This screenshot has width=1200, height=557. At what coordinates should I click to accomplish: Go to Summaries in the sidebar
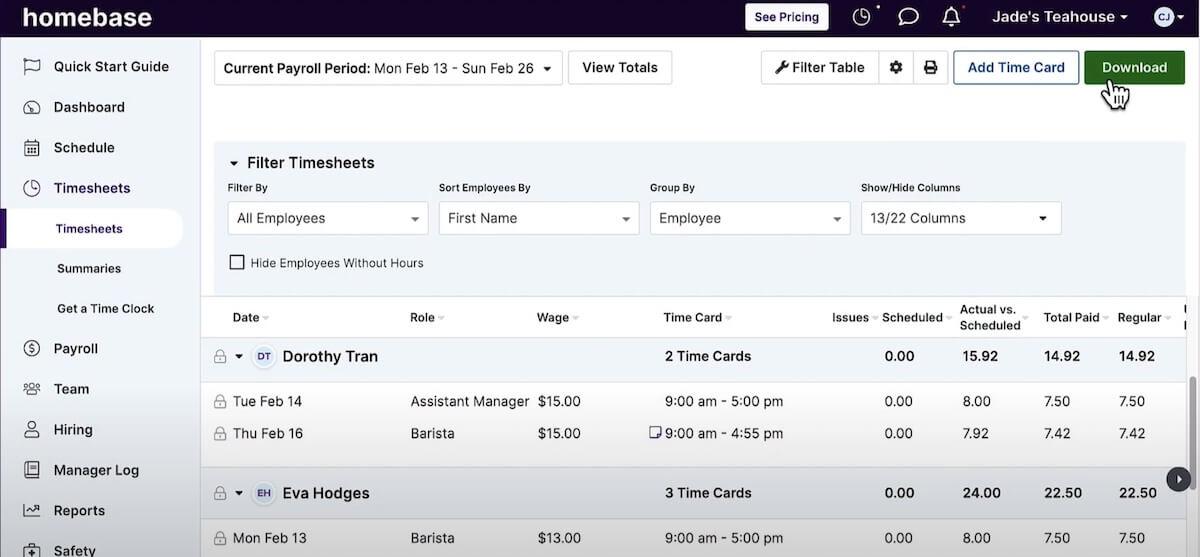pyautogui.click(x=89, y=269)
